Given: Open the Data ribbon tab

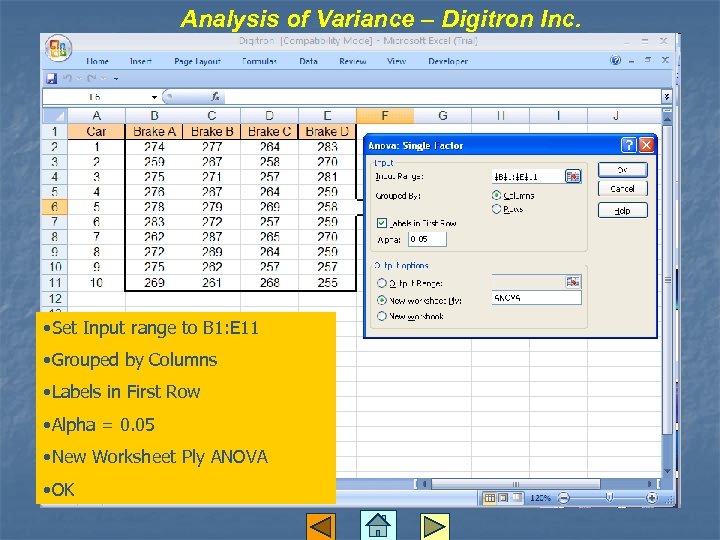Looking at the screenshot, I should pos(308,61).
